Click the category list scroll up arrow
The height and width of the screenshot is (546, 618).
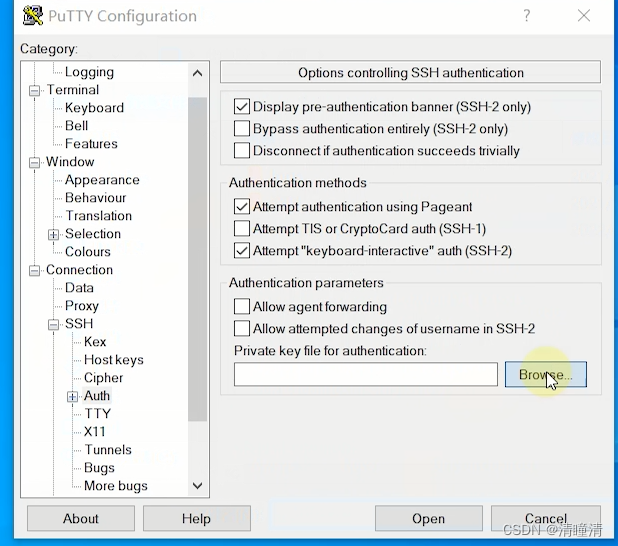pyautogui.click(x=197, y=73)
